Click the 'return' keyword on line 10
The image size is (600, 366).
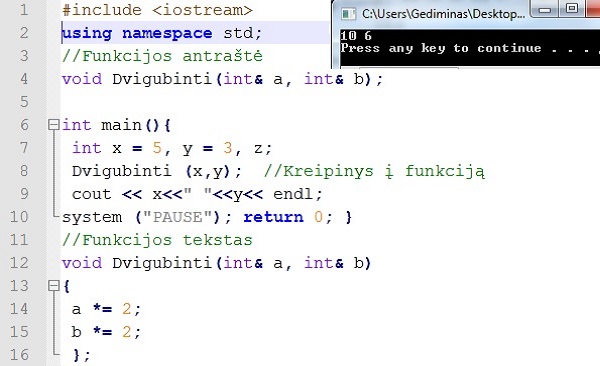[x=274, y=217]
